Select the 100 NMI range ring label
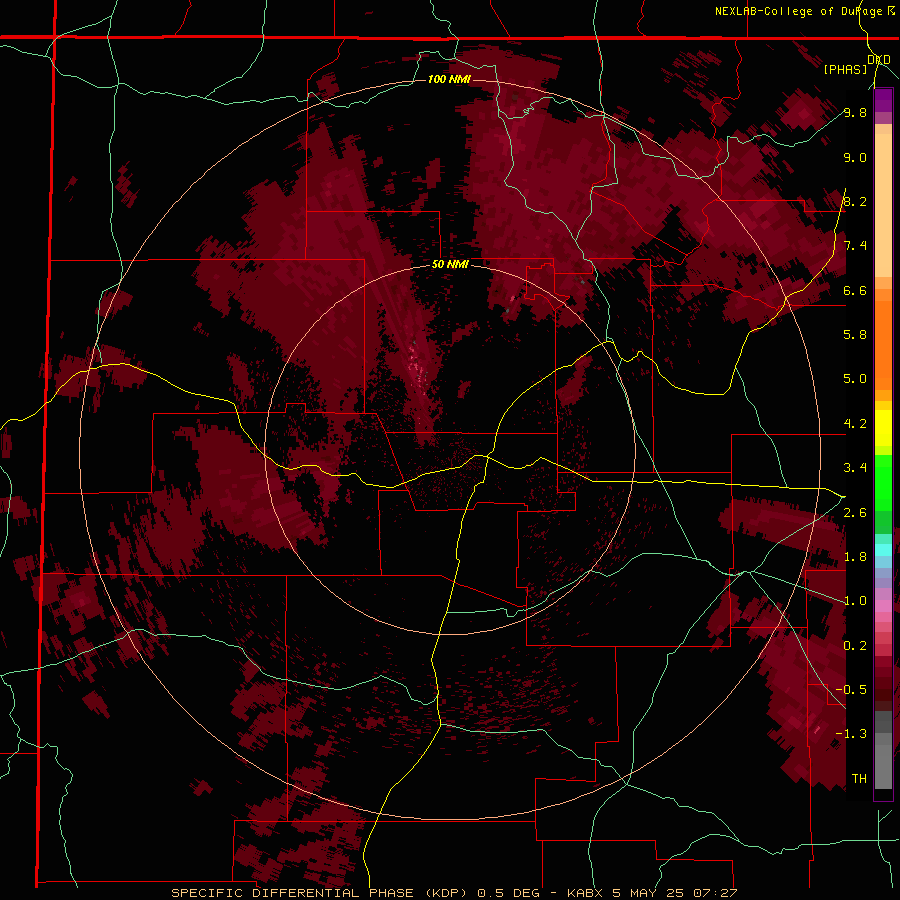Viewport: 900px width, 900px height. [x=449, y=79]
